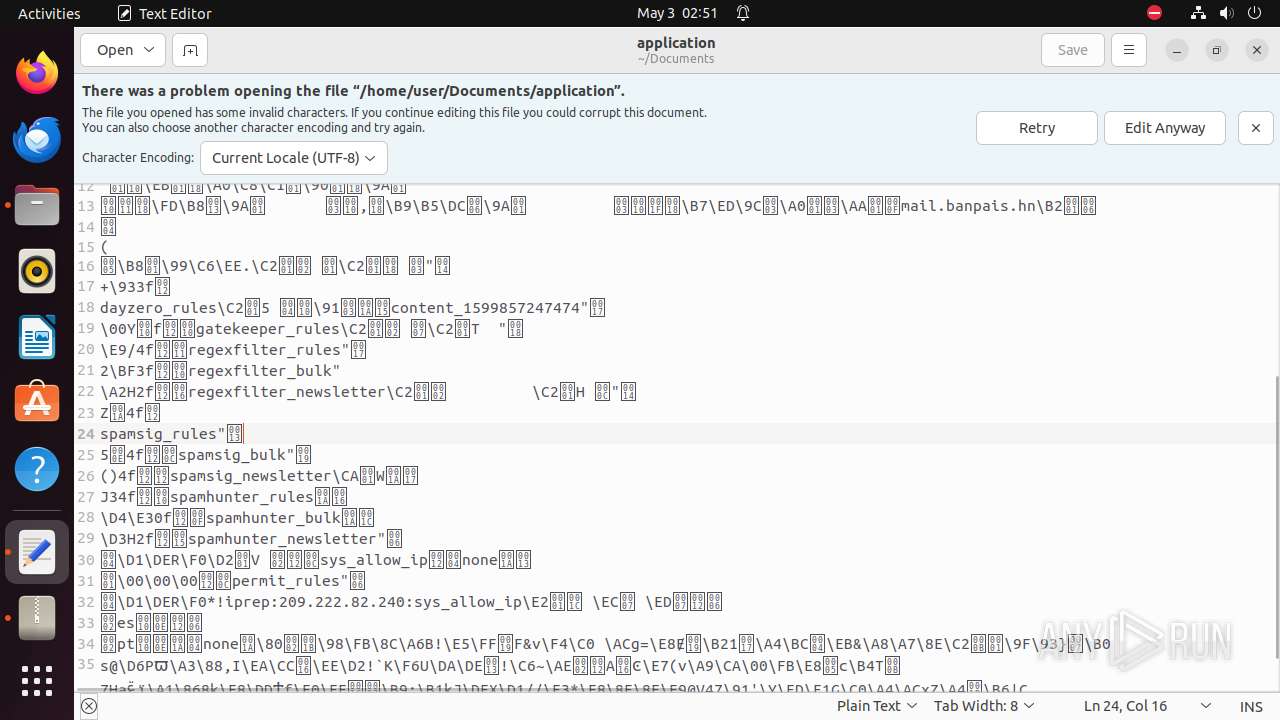
Task: Select the Text Editor dock icon
Action: [x=37, y=552]
